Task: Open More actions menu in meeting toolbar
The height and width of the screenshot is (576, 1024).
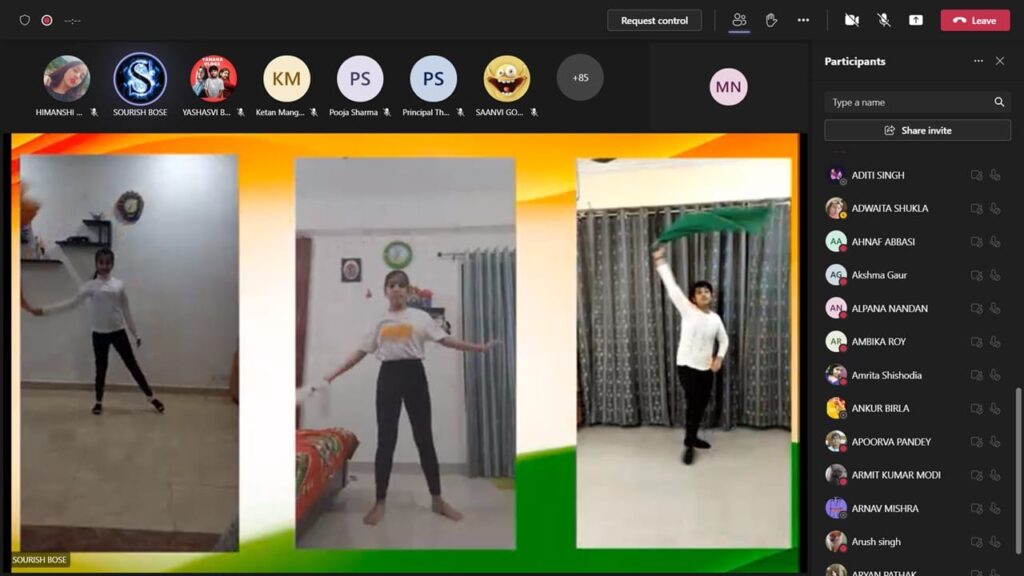Action: click(x=803, y=20)
